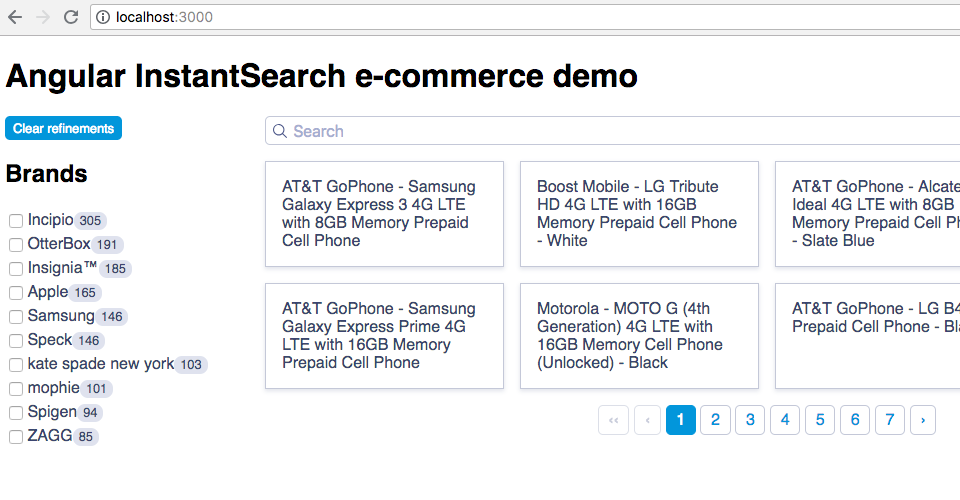Screen dimensions: 960x500
Task: Click the Clear refinements button
Action: click(63, 128)
